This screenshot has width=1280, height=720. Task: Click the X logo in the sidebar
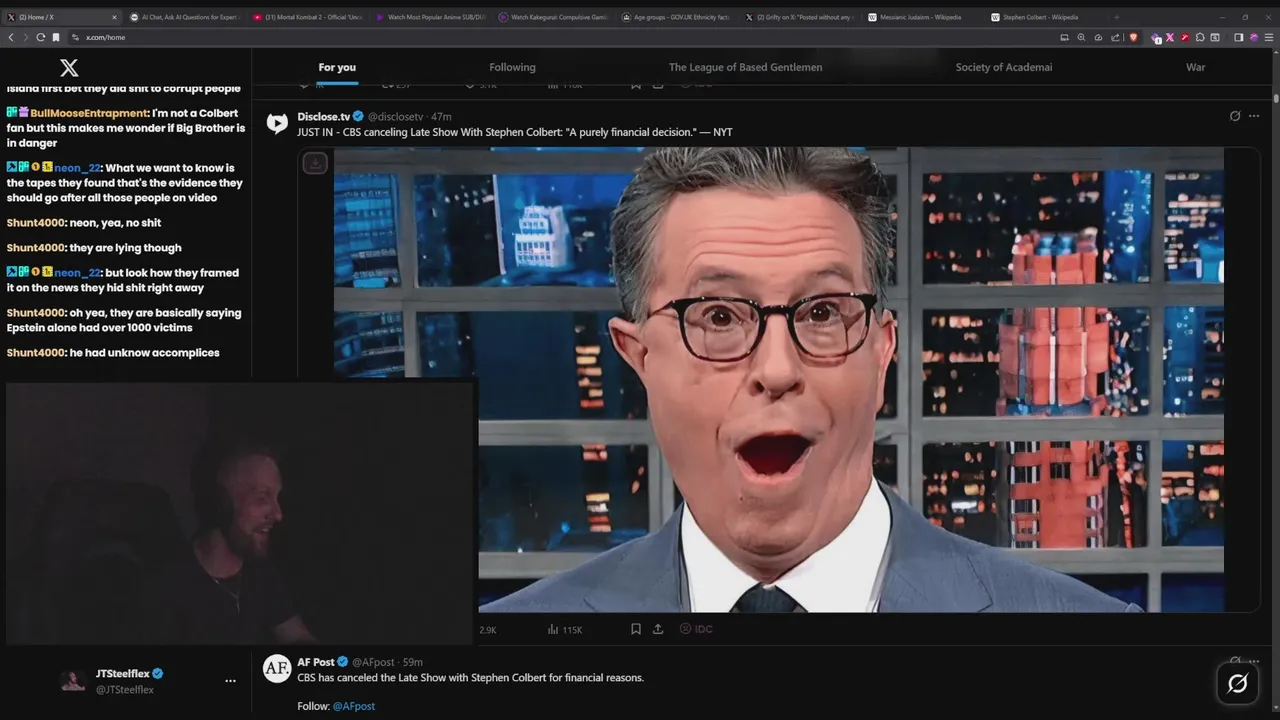(x=69, y=68)
